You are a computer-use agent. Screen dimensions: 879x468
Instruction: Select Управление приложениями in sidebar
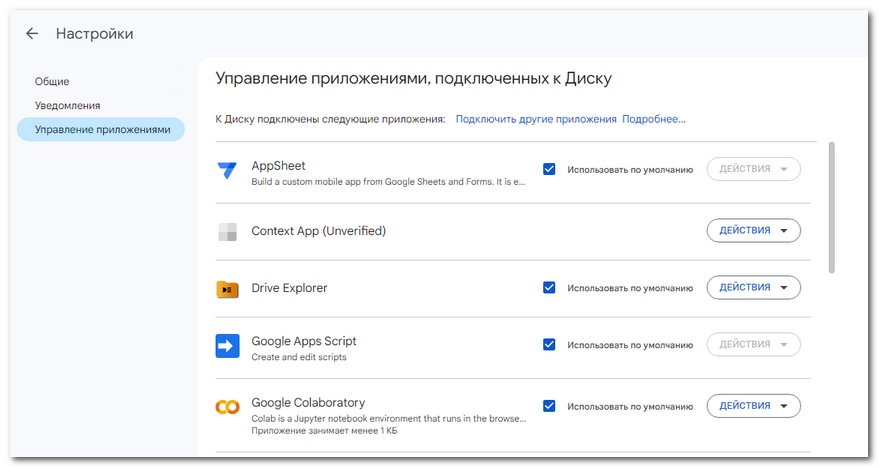[x=101, y=129]
